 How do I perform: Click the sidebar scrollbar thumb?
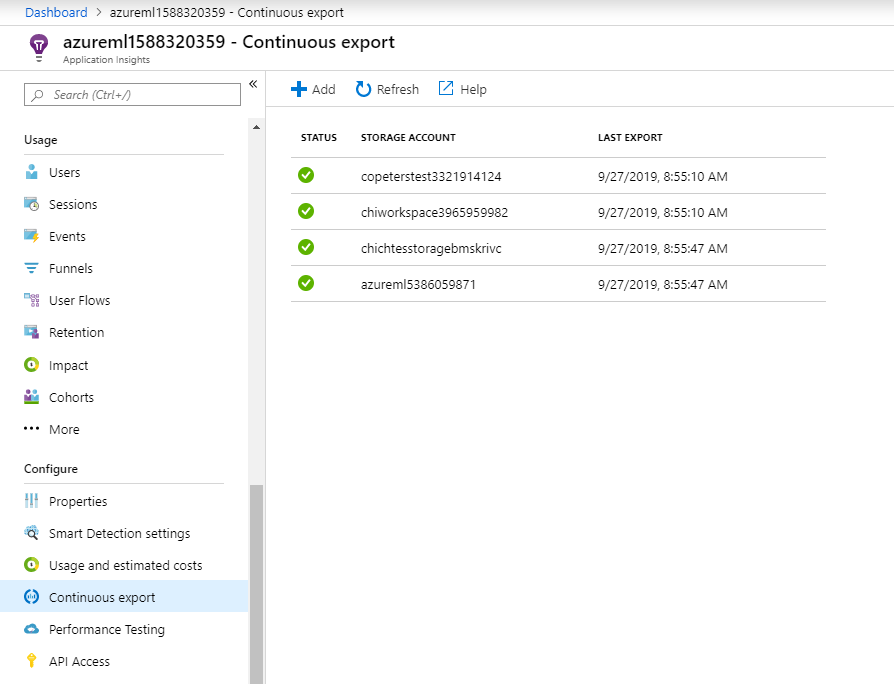[x=257, y=584]
